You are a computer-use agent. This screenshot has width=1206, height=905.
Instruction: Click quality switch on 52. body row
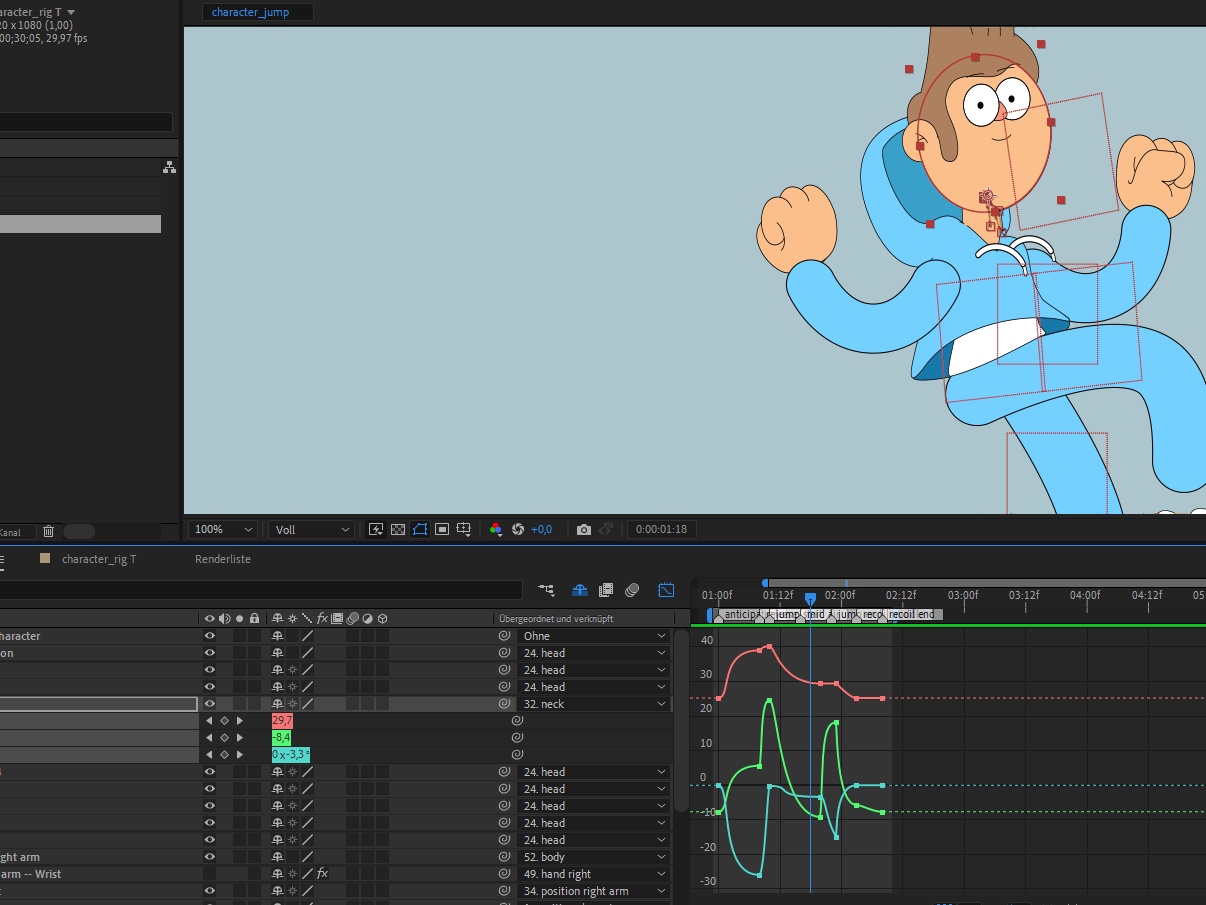click(x=308, y=857)
